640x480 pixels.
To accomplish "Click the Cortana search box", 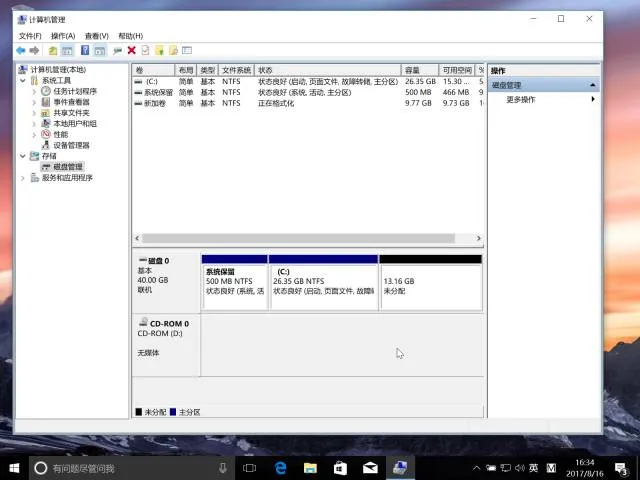I will coord(131,468).
